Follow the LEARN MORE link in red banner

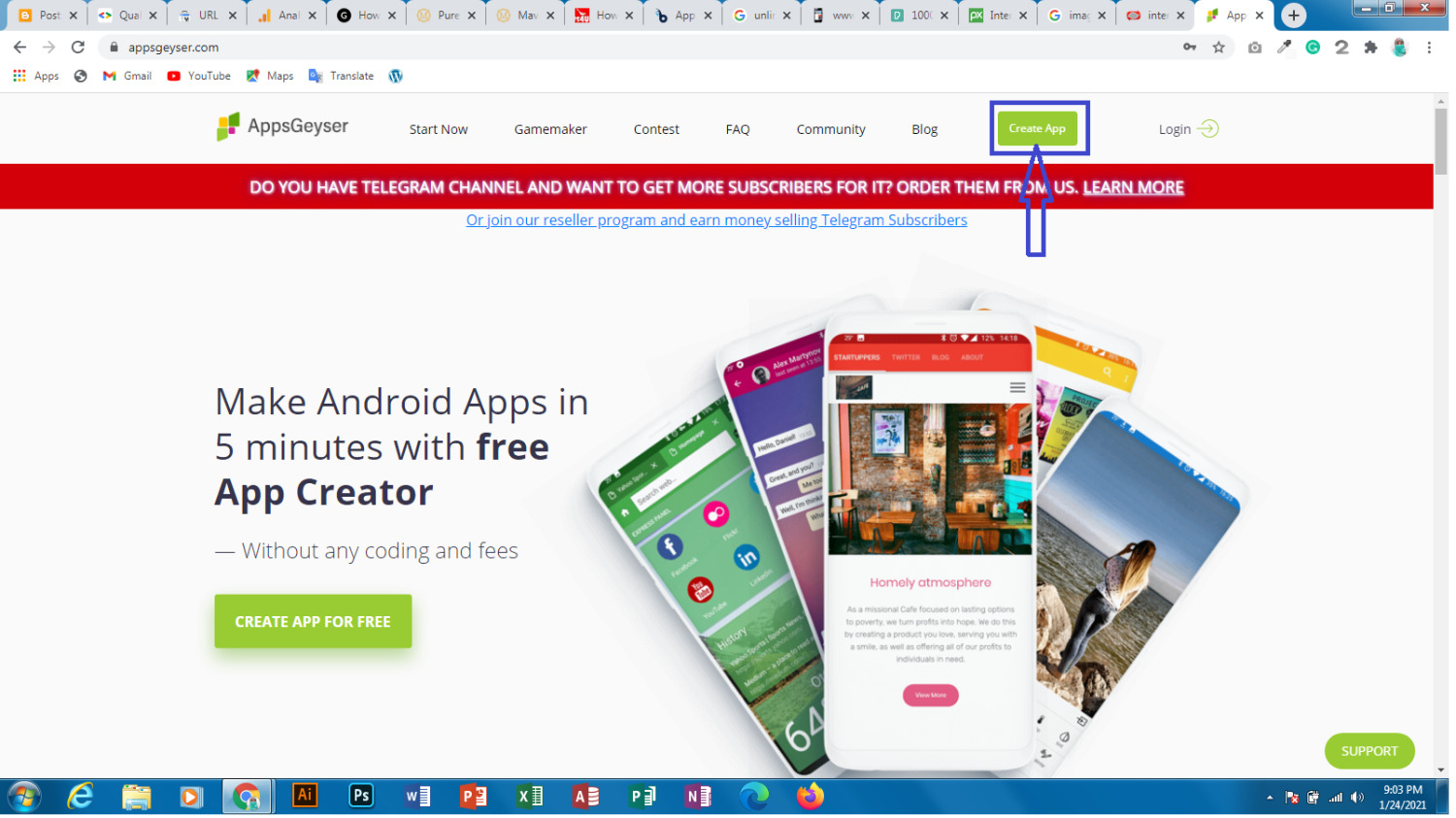pyautogui.click(x=1134, y=187)
